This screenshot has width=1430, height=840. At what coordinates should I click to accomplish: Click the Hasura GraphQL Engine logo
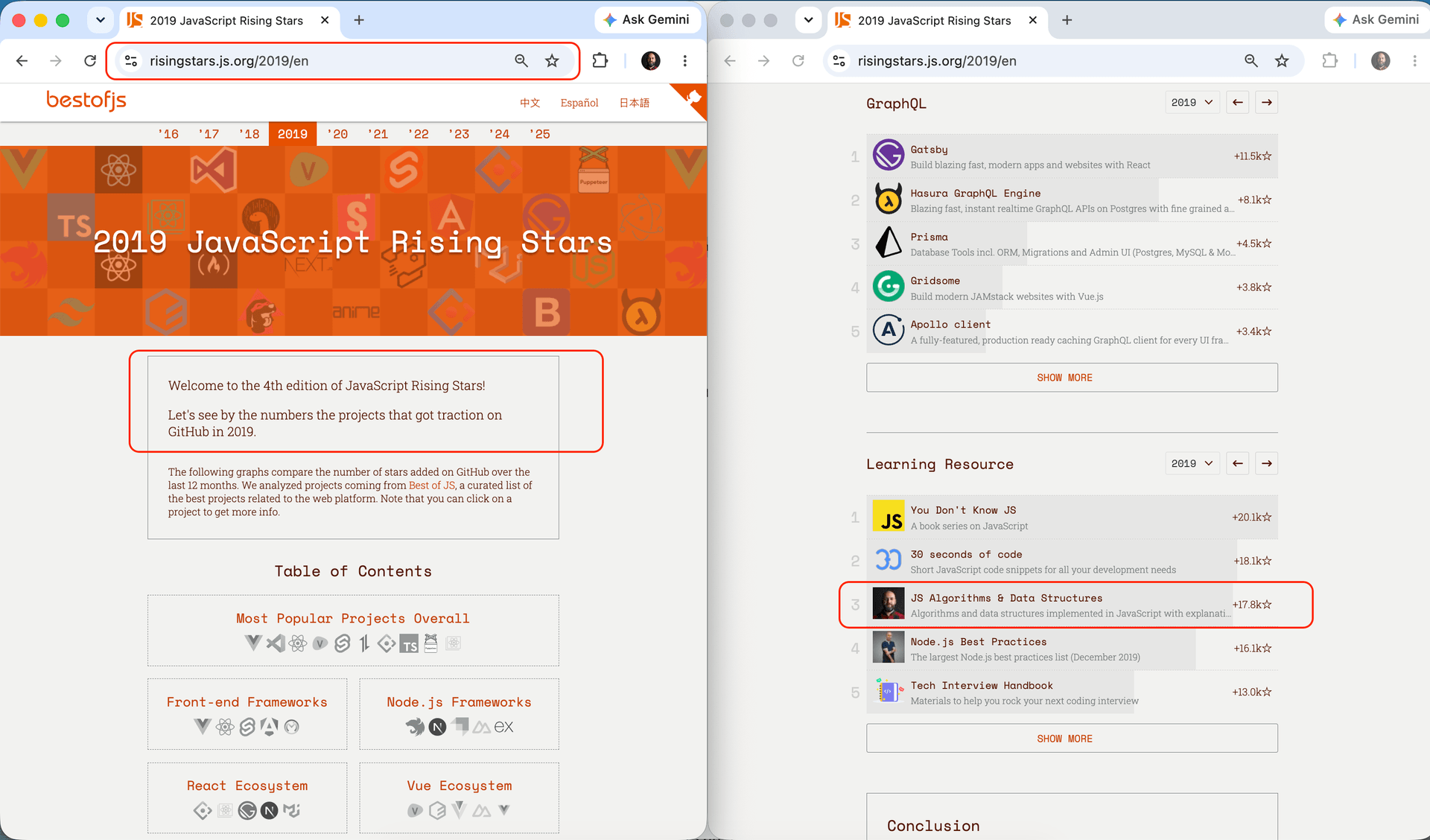coord(889,200)
